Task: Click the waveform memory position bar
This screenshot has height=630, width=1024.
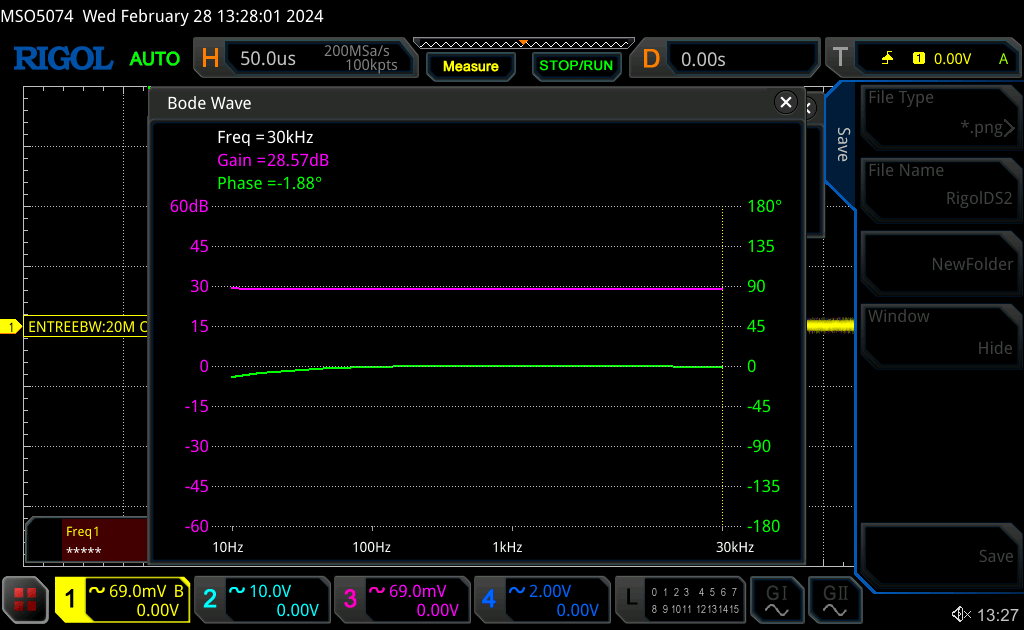Action: click(x=524, y=44)
